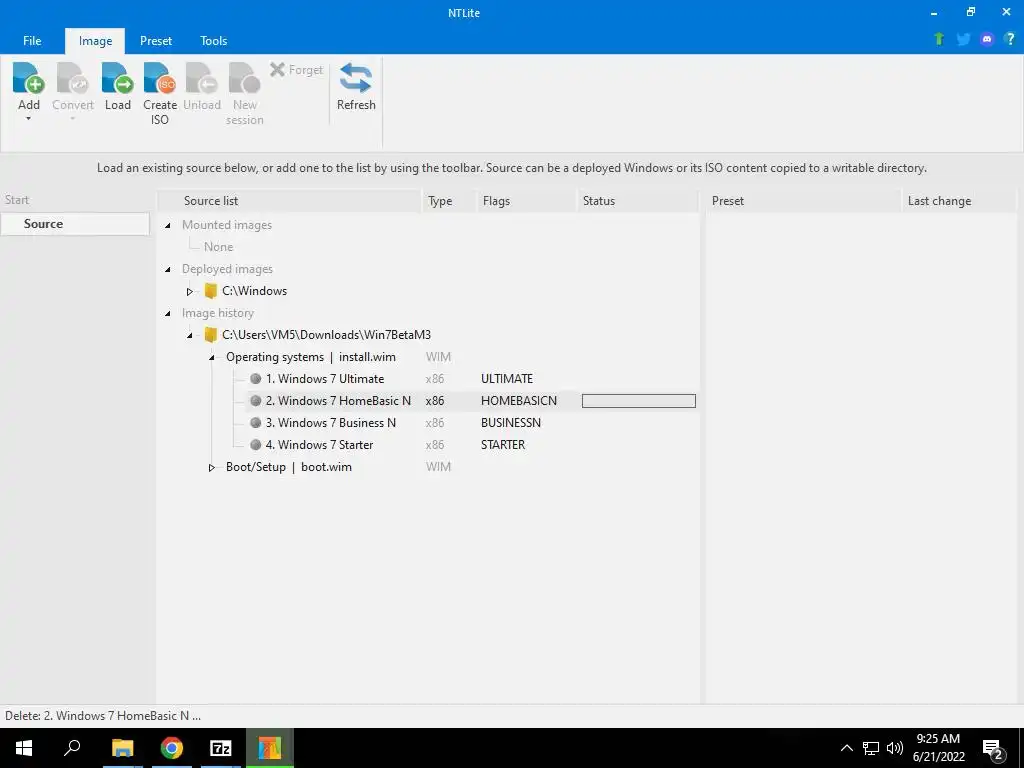Click the STARTER flag text
Image resolution: width=1024 pixels, height=768 pixels.
503,445
